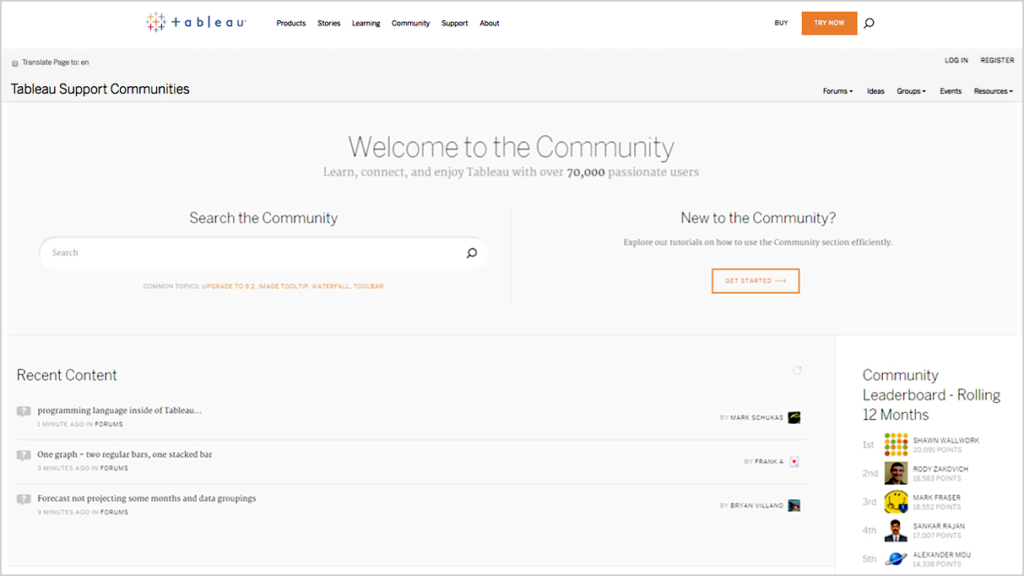Click Frank A's avatar icon
The height and width of the screenshot is (576, 1024).
794,462
